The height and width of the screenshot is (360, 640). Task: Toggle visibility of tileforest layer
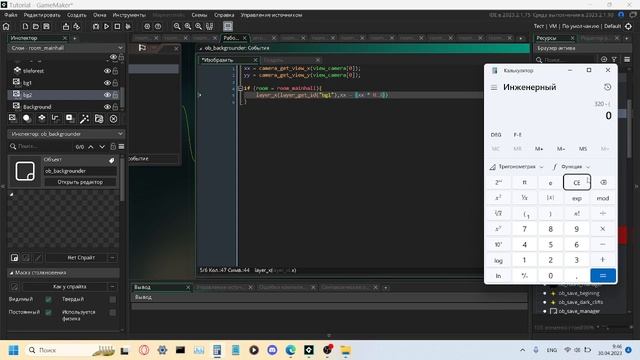[x=107, y=71]
